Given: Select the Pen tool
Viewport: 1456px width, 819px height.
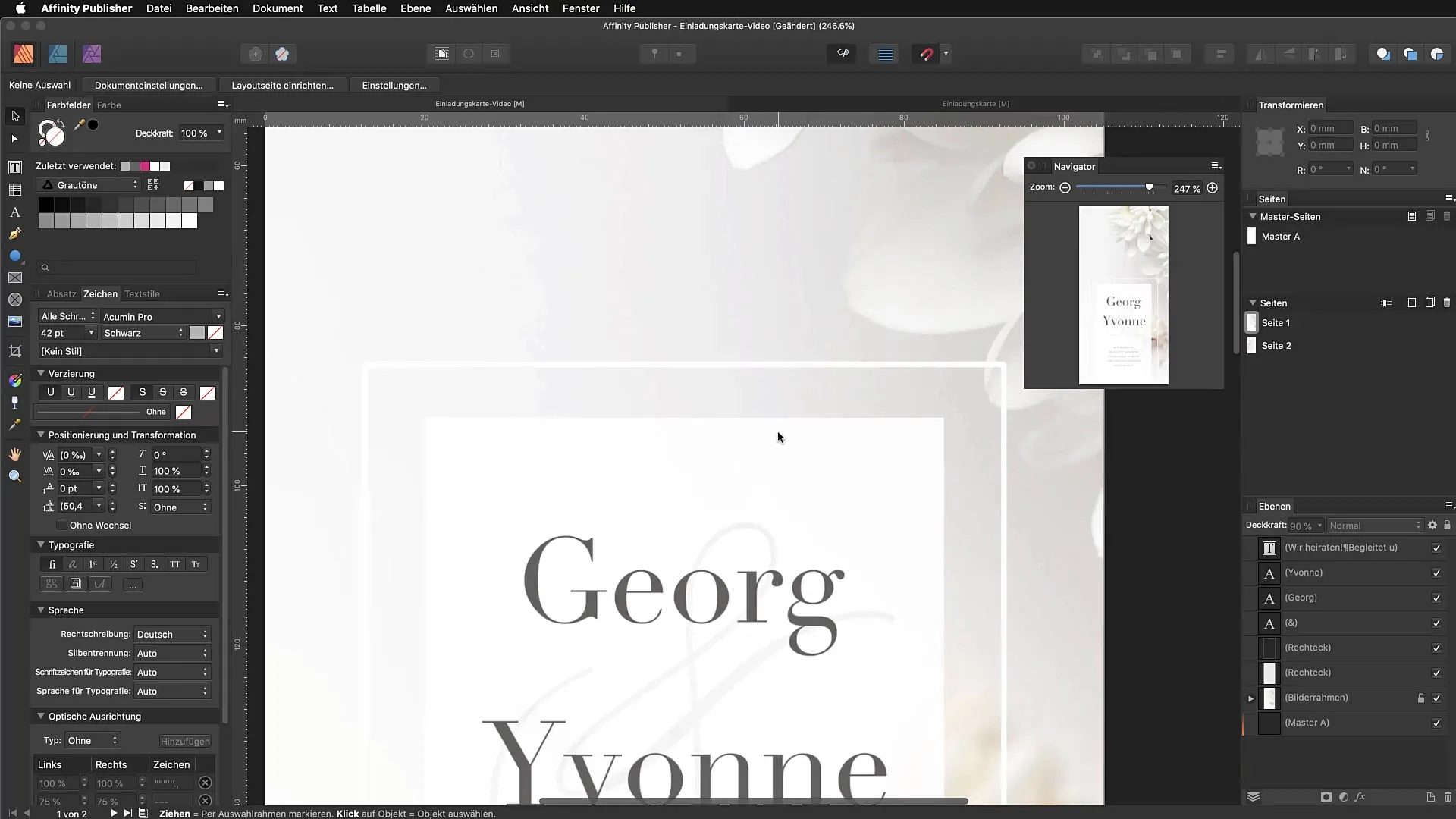Looking at the screenshot, I should pyautogui.click(x=15, y=234).
